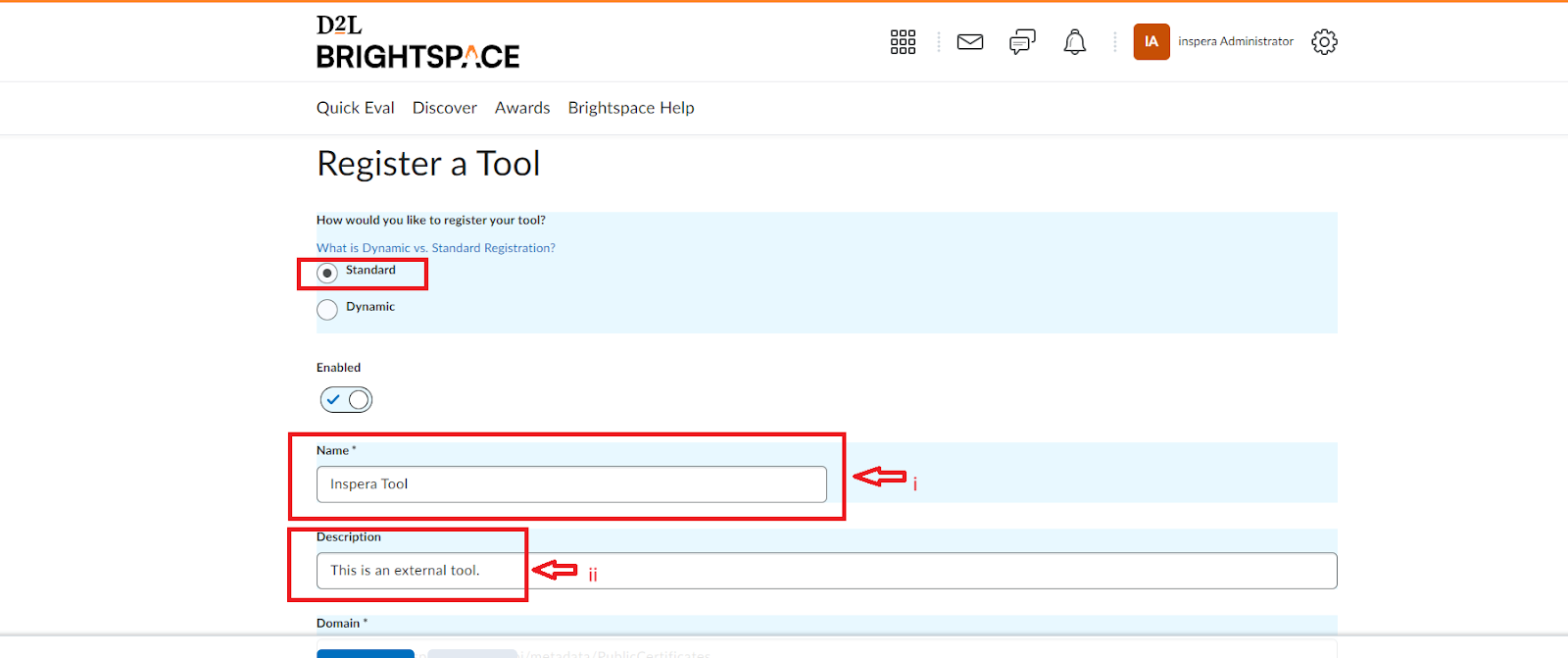Screen dimensions: 1568x658
Task: Select the Standard registration option
Action: click(x=327, y=273)
